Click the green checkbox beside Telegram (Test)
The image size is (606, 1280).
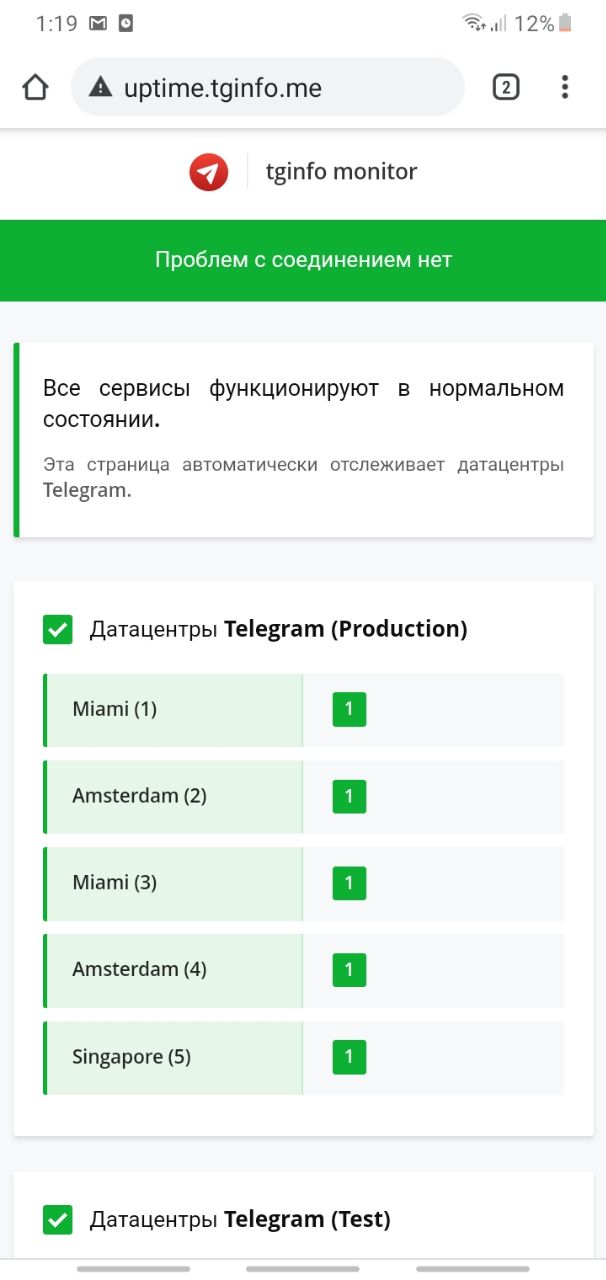(58, 1220)
